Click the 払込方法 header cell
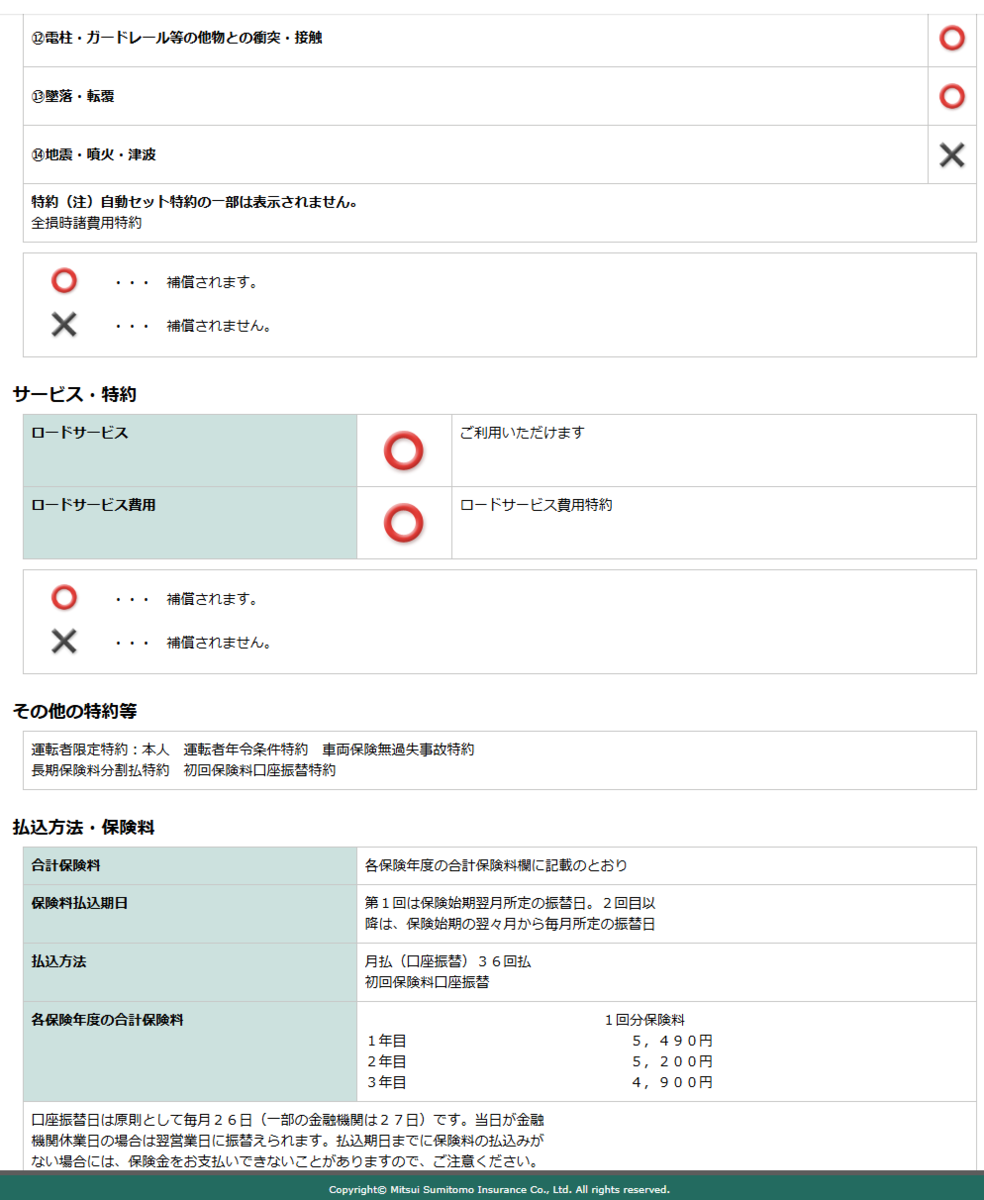This screenshot has height=1200, width=984. point(190,972)
